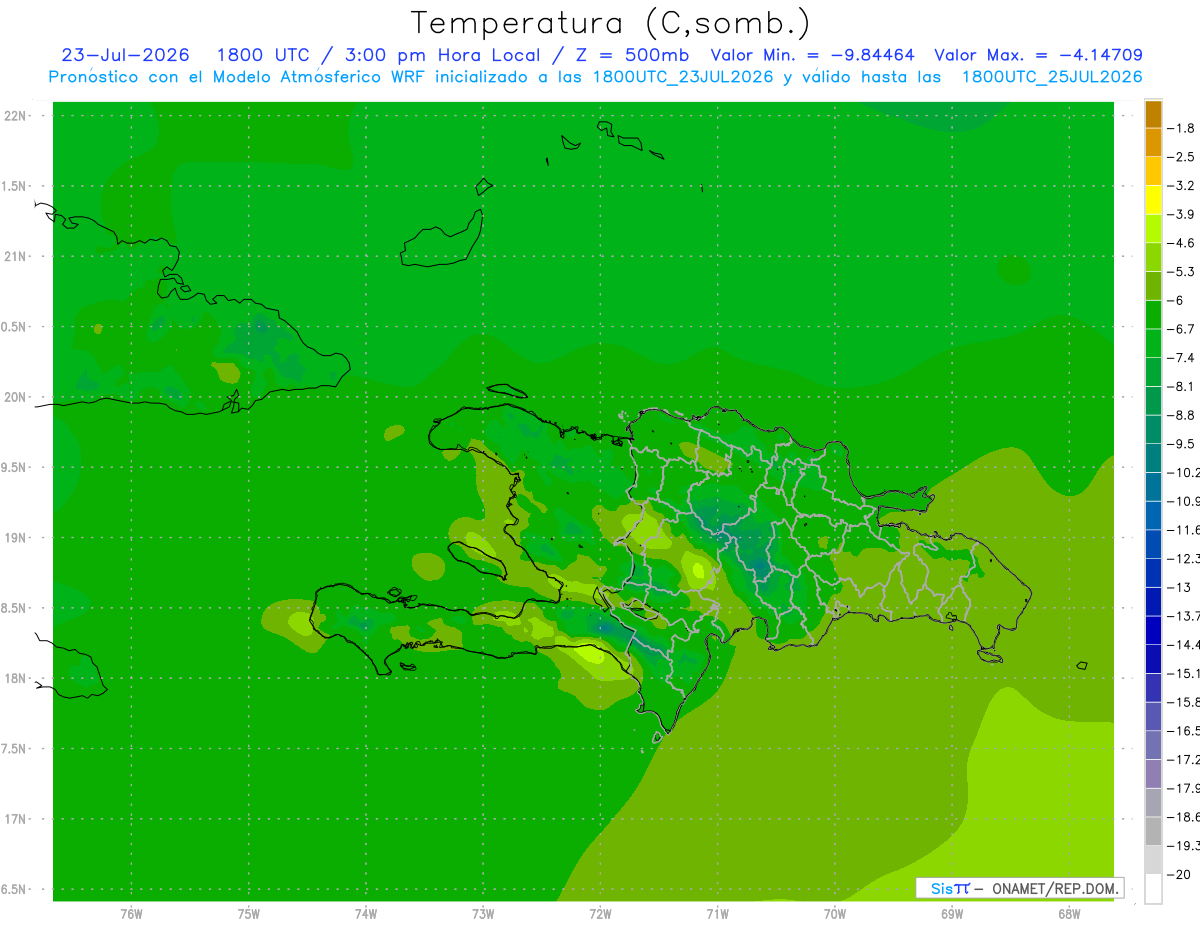The height and width of the screenshot is (927, 1200).
Task: Click the -13 legend value
Action: (1182, 587)
